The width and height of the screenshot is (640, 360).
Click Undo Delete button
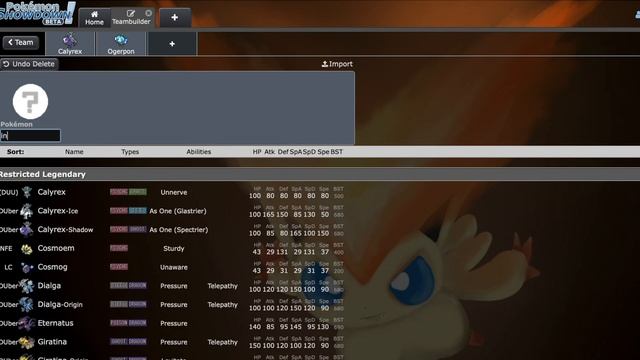[29, 64]
